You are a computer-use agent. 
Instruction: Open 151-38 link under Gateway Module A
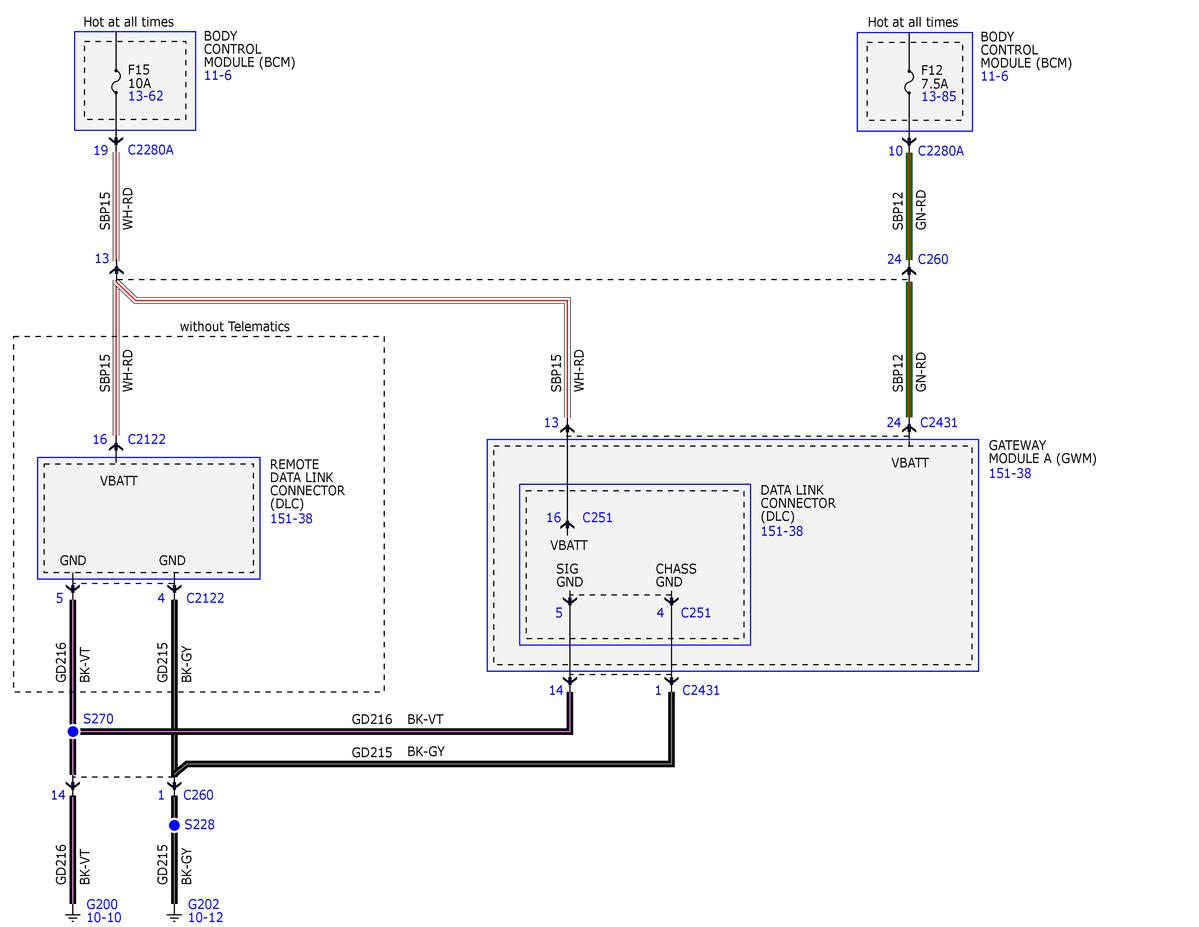(x=1009, y=473)
